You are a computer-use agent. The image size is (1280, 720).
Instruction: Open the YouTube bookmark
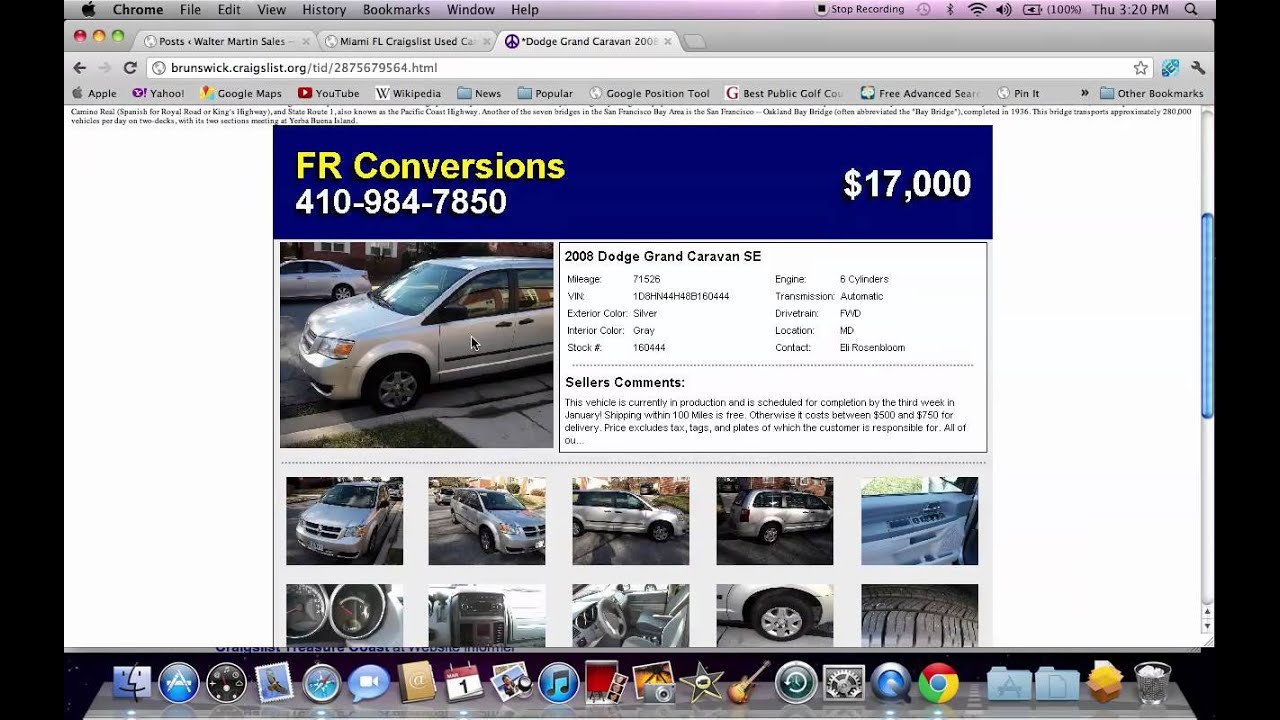(x=328, y=93)
